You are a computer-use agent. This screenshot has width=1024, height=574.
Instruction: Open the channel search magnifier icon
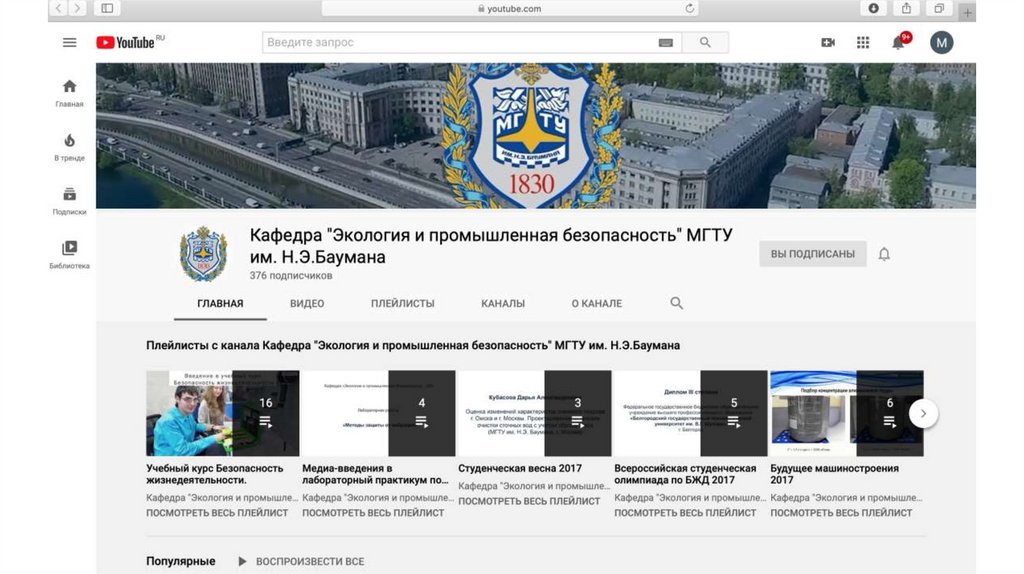click(x=677, y=303)
